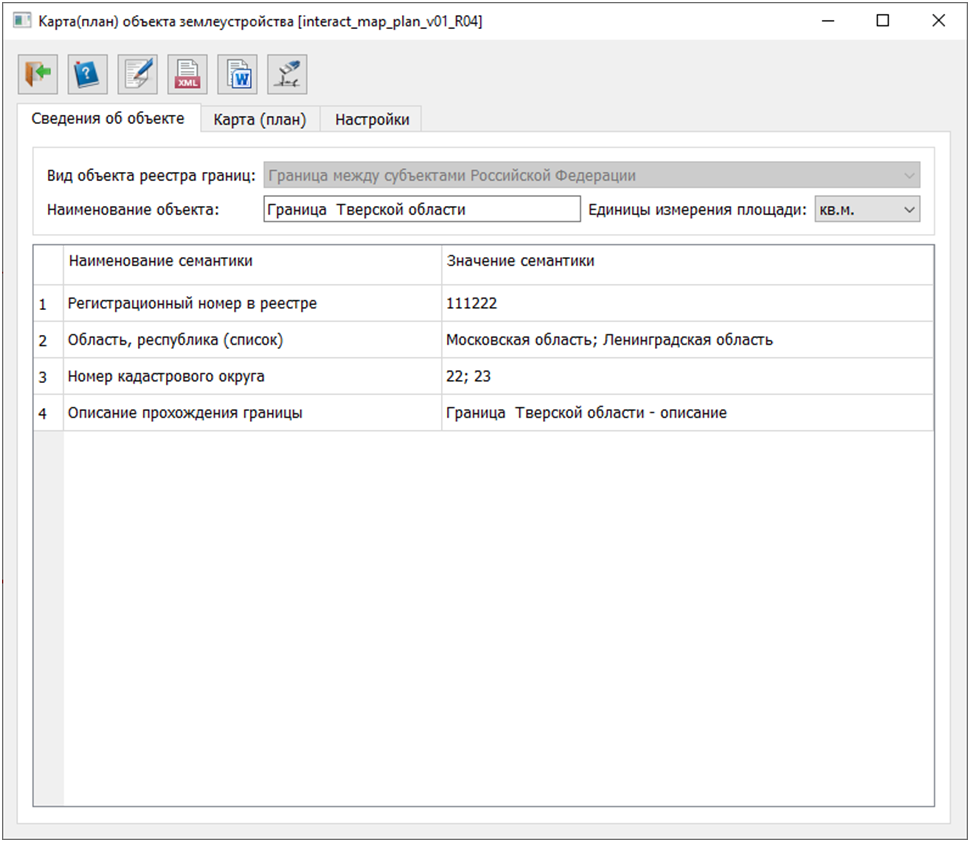The height and width of the screenshot is (842, 970).
Task: Click the exit door icon in toolbar
Action: point(38,74)
